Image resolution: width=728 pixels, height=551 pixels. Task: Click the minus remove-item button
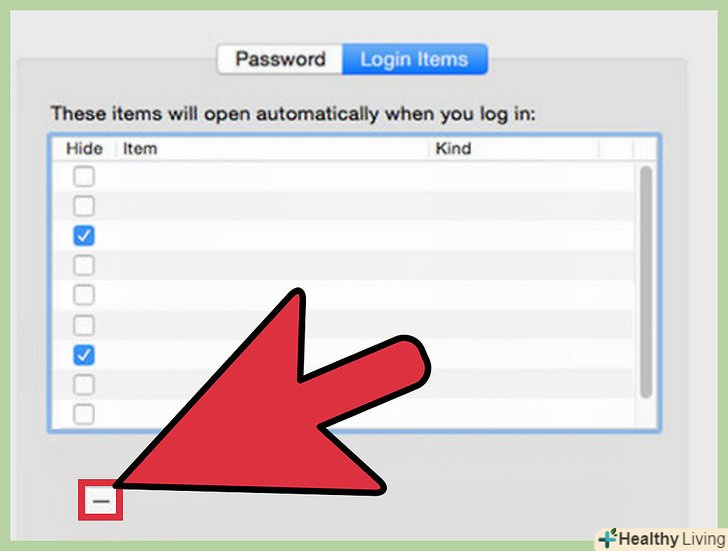pos(101,500)
